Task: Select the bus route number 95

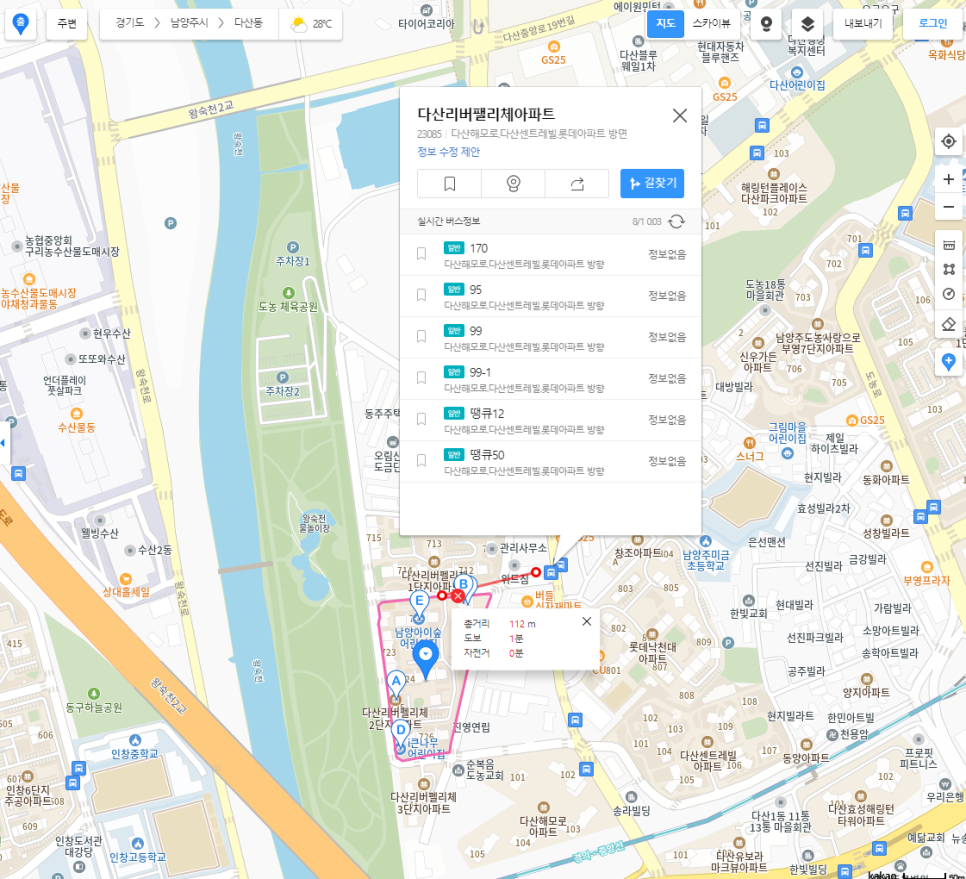Action: pos(476,290)
